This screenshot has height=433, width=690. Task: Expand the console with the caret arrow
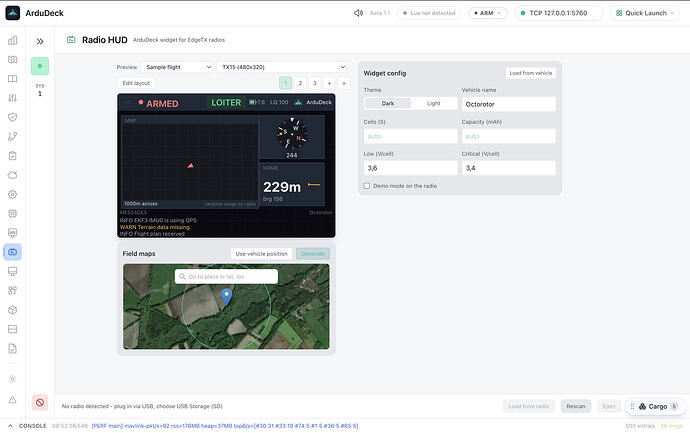(11, 426)
